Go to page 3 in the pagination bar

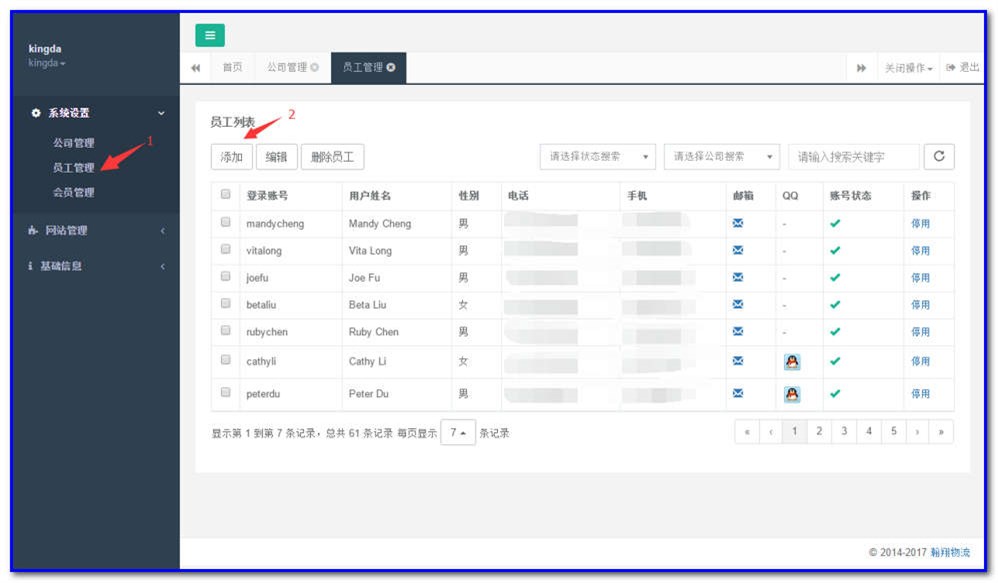[844, 431]
